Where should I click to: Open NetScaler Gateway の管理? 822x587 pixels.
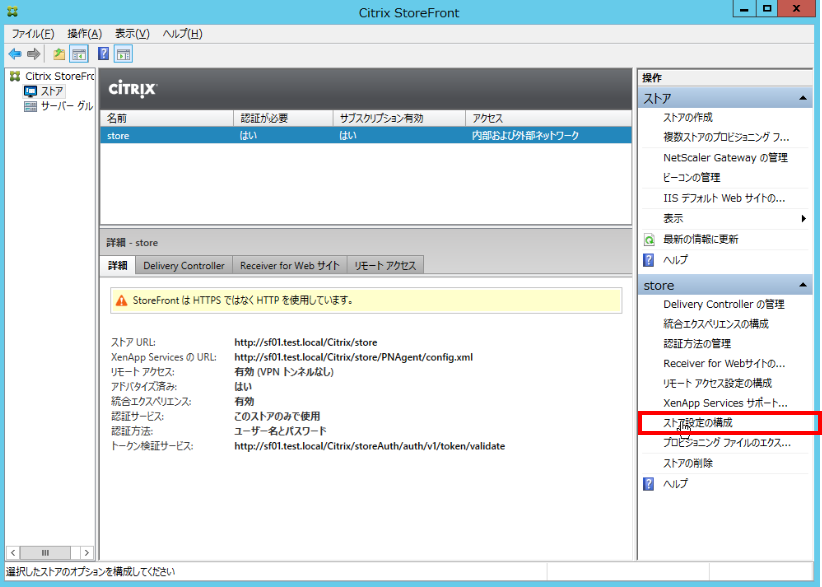[726, 158]
